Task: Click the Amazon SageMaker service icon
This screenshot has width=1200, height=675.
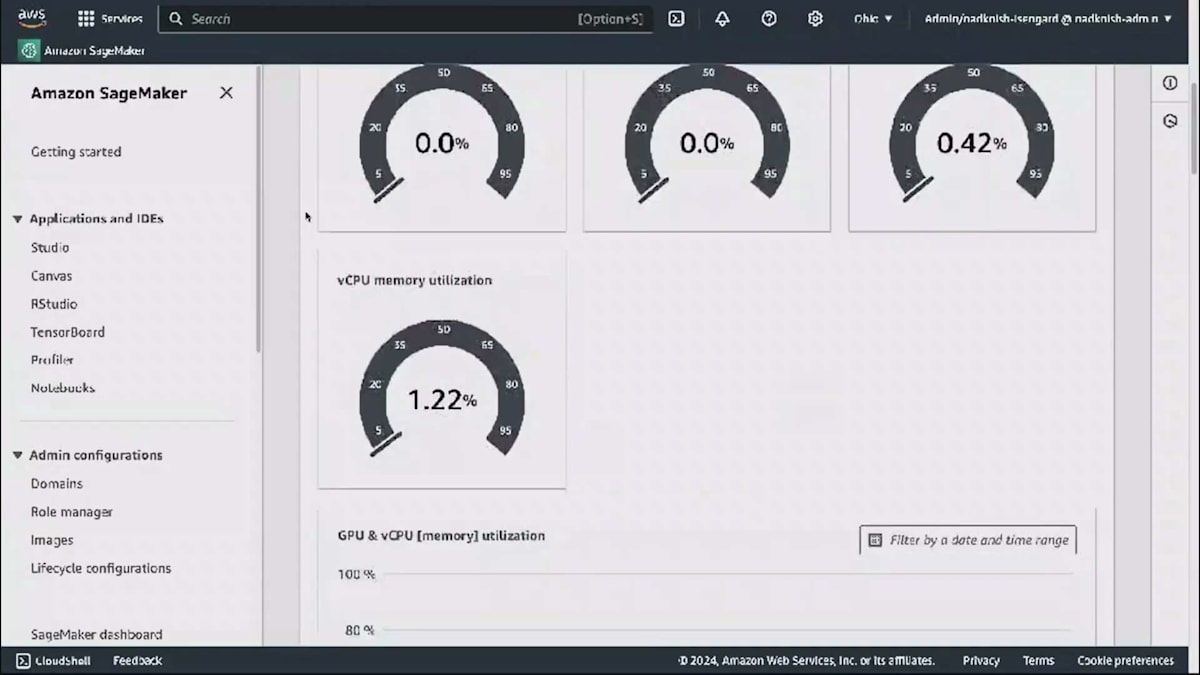Action: (29, 50)
